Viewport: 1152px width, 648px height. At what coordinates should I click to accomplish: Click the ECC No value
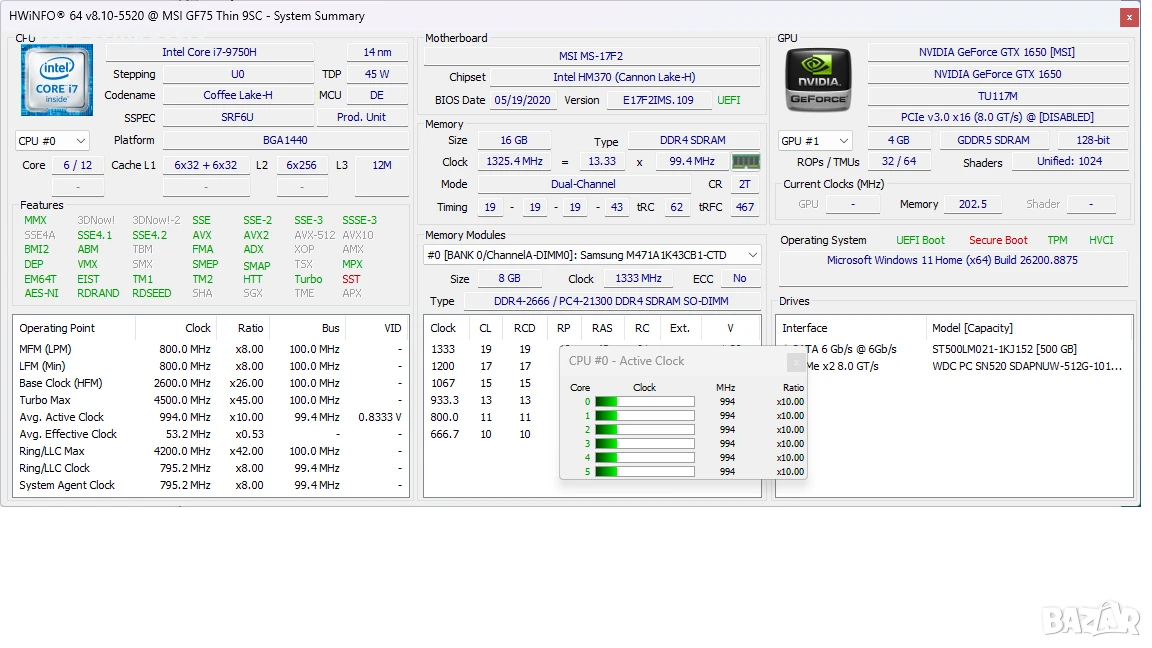coord(740,278)
